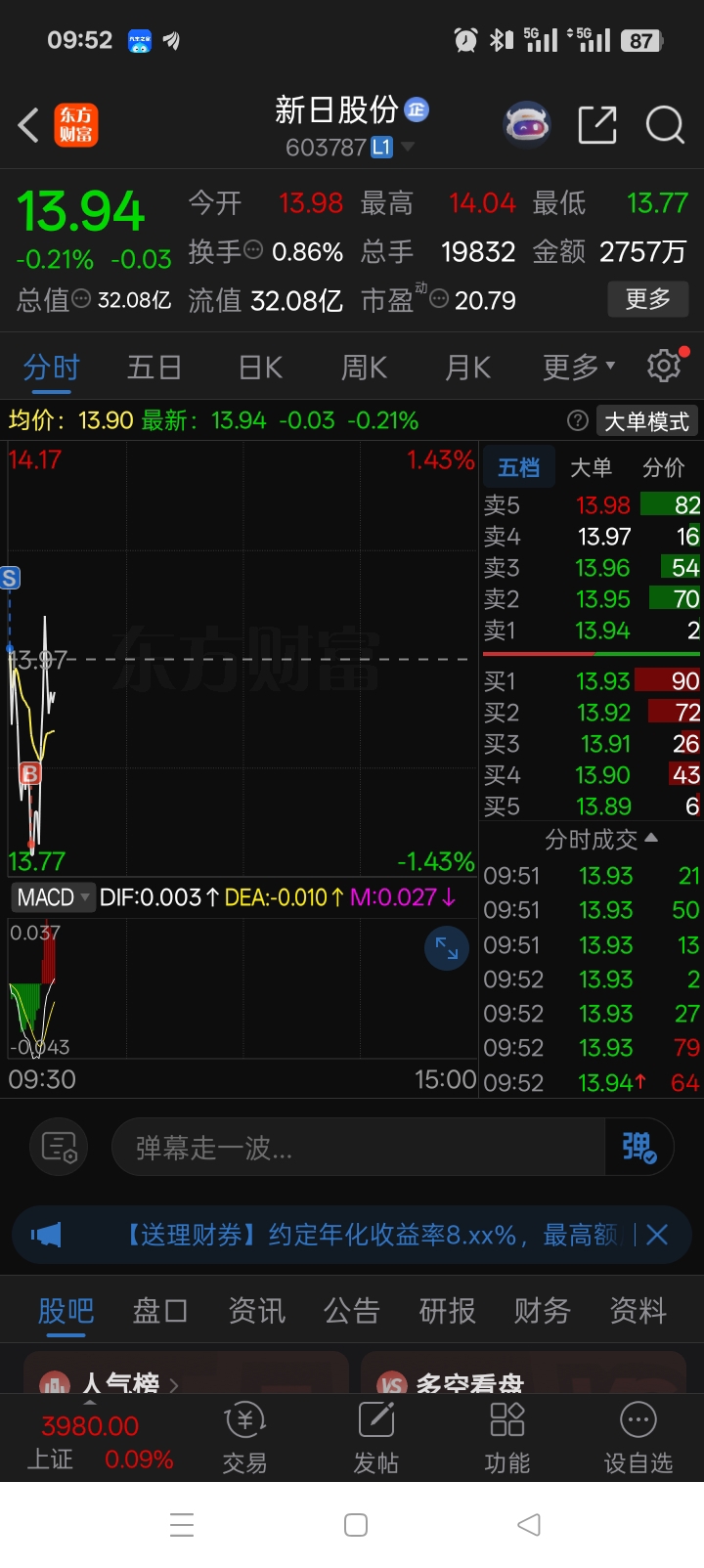Expand the 人气榜 chevron
The image size is (704, 1568).
click(x=174, y=1383)
